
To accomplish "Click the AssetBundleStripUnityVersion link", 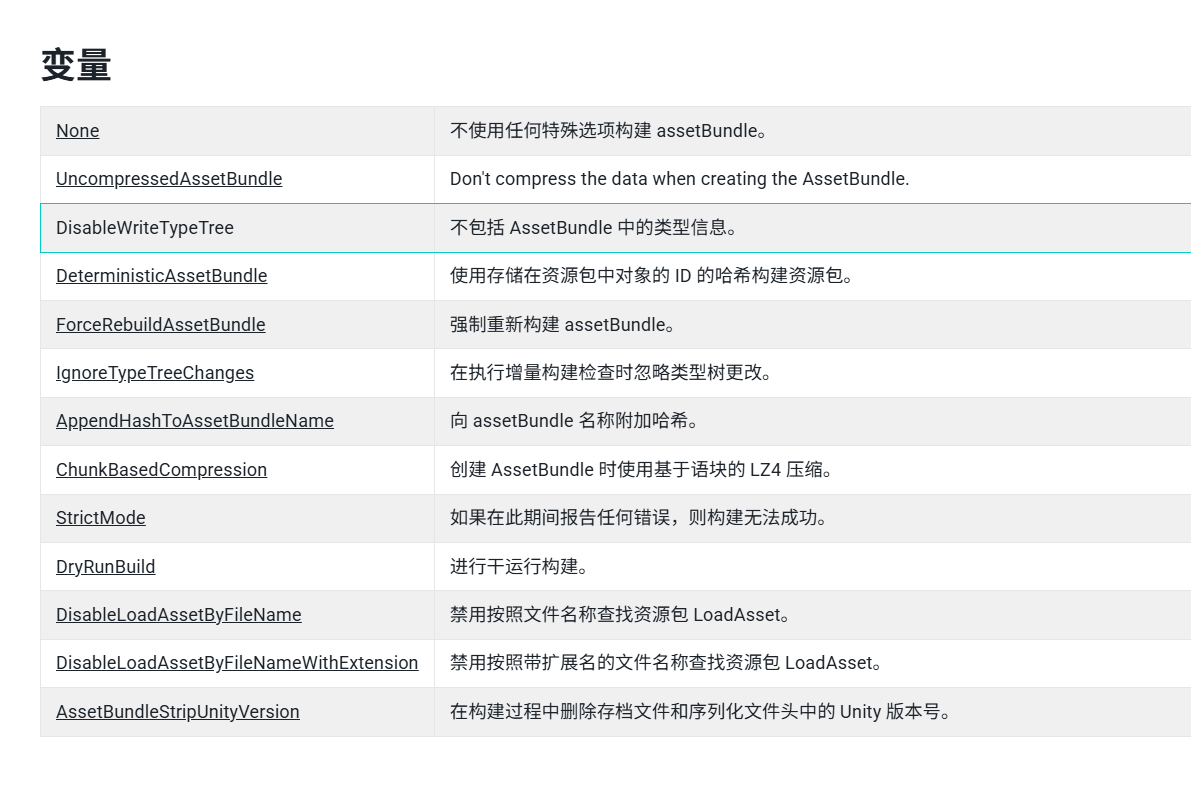I will pyautogui.click(x=177, y=711).
